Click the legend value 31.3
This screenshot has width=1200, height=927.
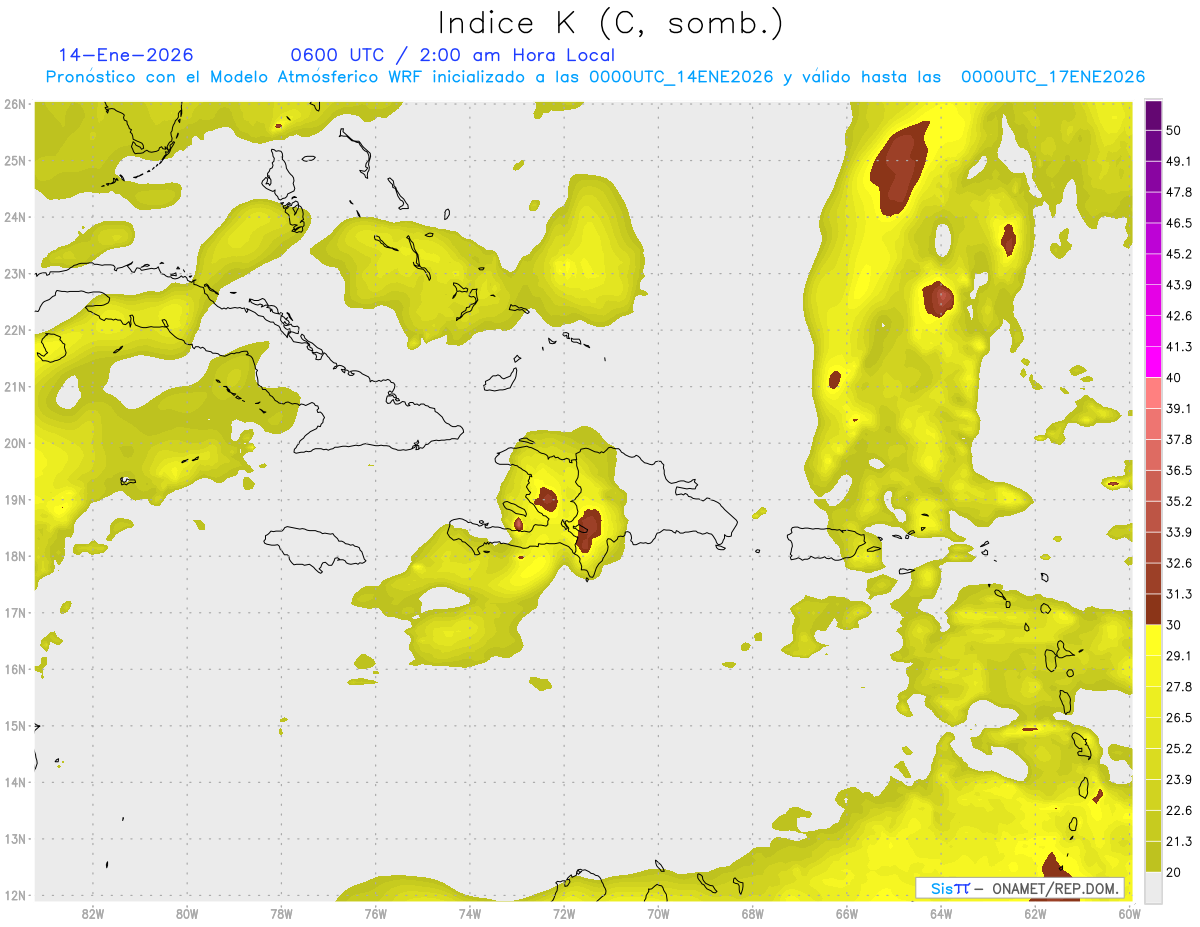coord(1179,594)
